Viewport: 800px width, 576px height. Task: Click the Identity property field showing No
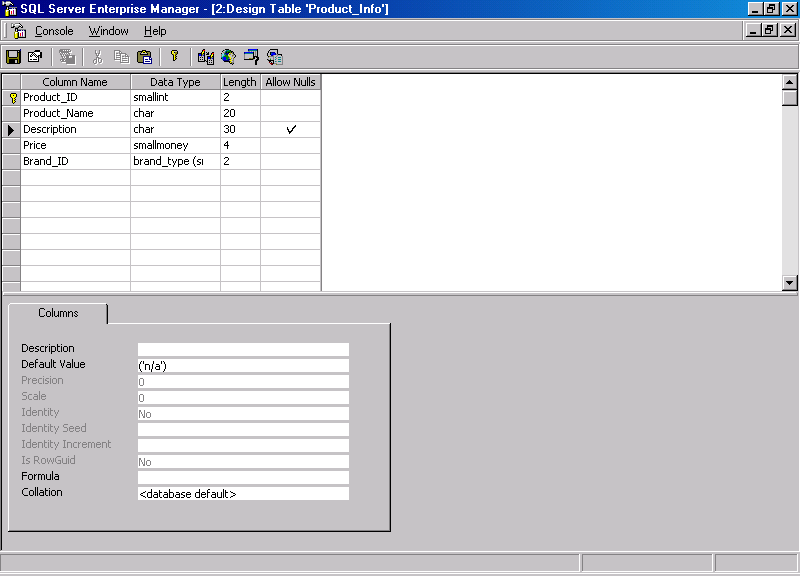tap(243, 413)
